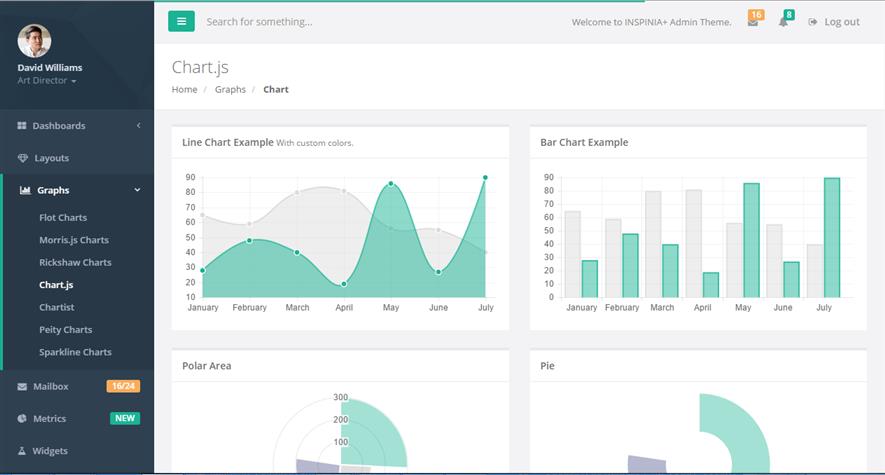Click the green hamburger menu toggle button
The image size is (885, 475).
pyautogui.click(x=181, y=21)
